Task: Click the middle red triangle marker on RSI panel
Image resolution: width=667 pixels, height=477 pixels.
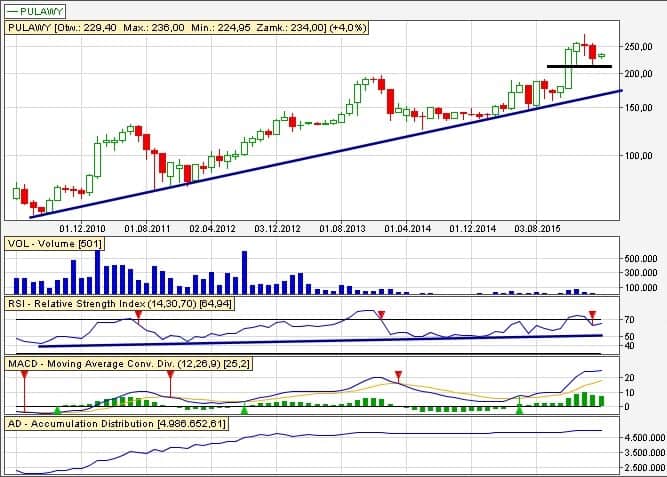Action: (x=381, y=314)
